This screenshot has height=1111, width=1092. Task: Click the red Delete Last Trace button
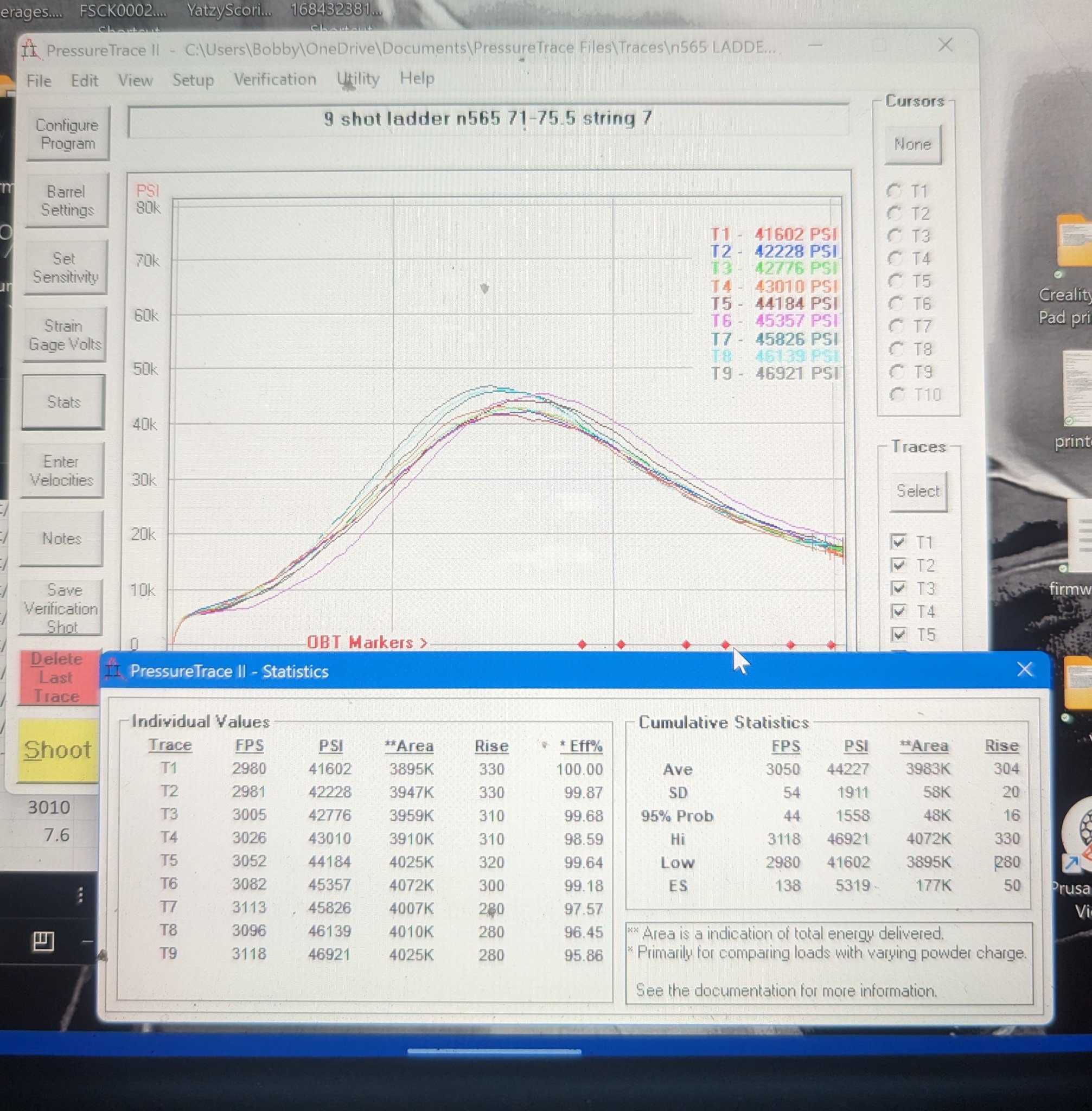pyautogui.click(x=59, y=678)
